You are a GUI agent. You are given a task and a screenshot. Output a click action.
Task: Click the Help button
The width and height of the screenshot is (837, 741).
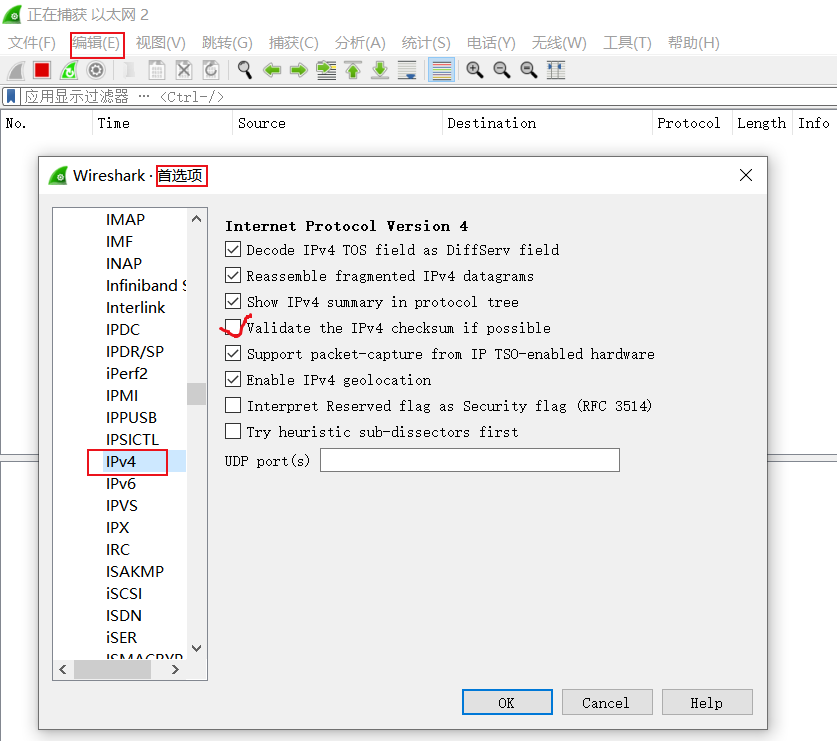[x=707, y=702]
